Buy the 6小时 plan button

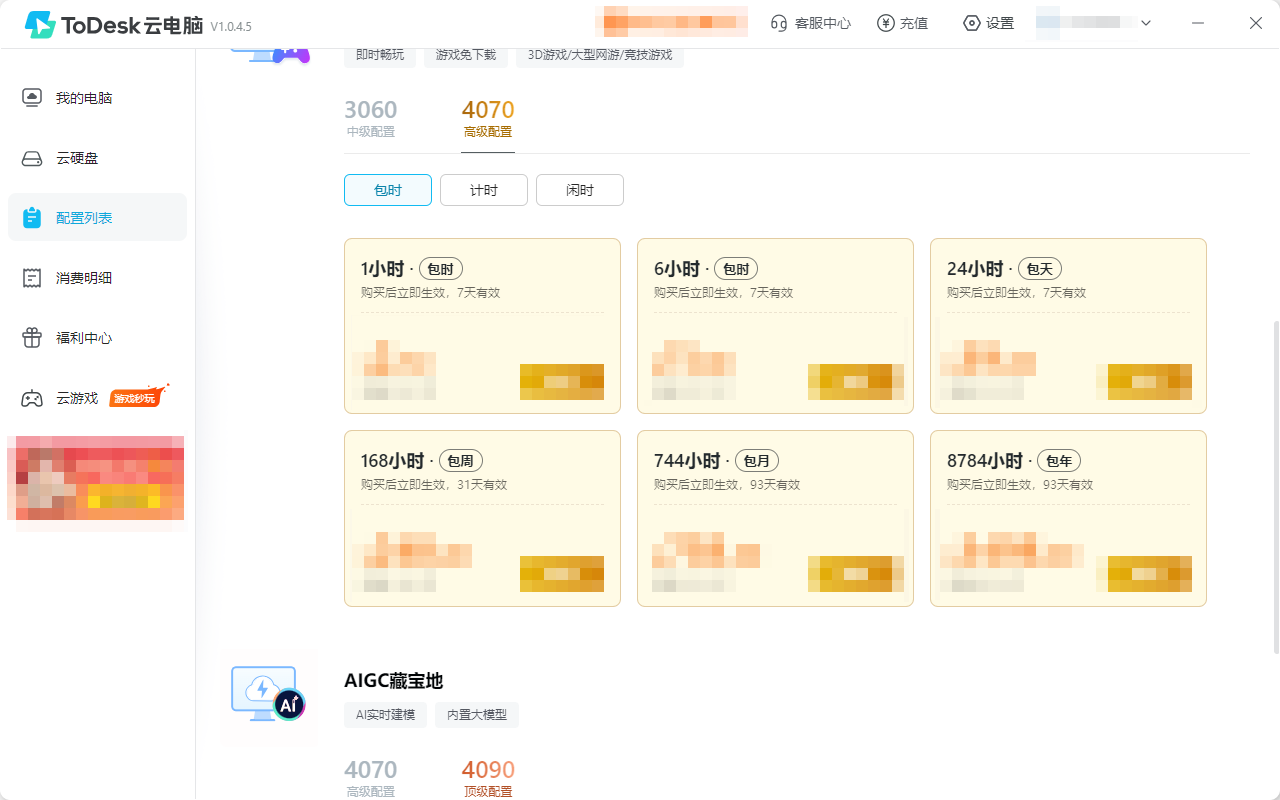pyautogui.click(x=855, y=382)
